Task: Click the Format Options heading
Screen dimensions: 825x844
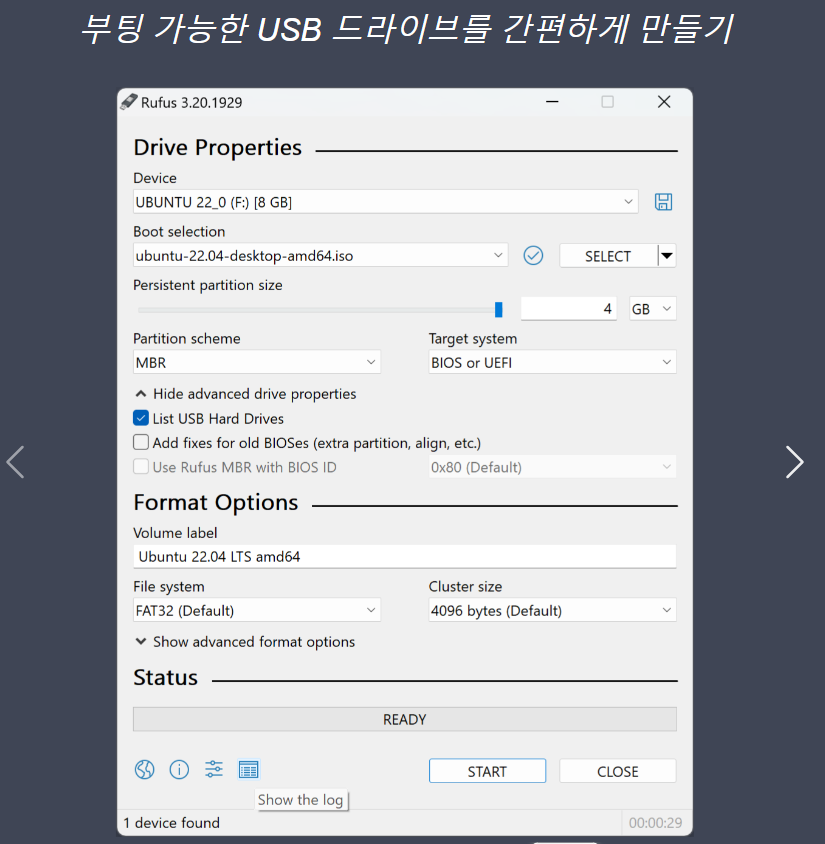Action: (x=215, y=502)
